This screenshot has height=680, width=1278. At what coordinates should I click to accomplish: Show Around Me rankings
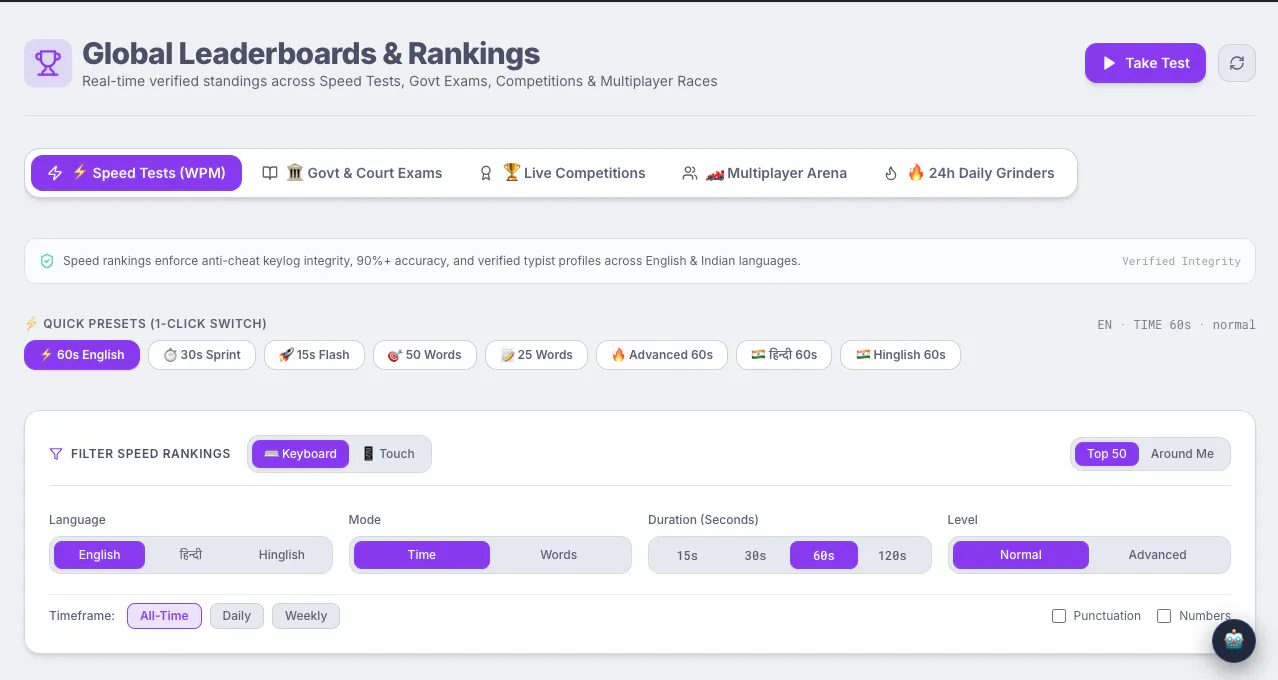(1182, 454)
